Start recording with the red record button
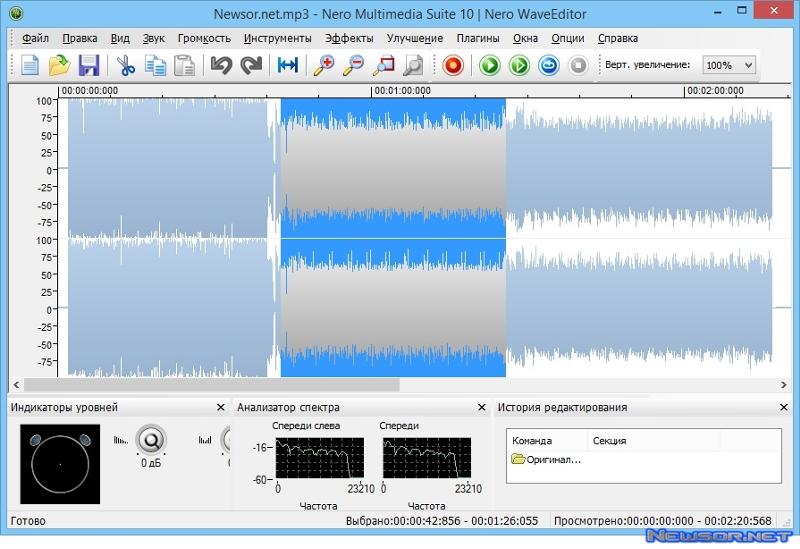 (x=453, y=66)
